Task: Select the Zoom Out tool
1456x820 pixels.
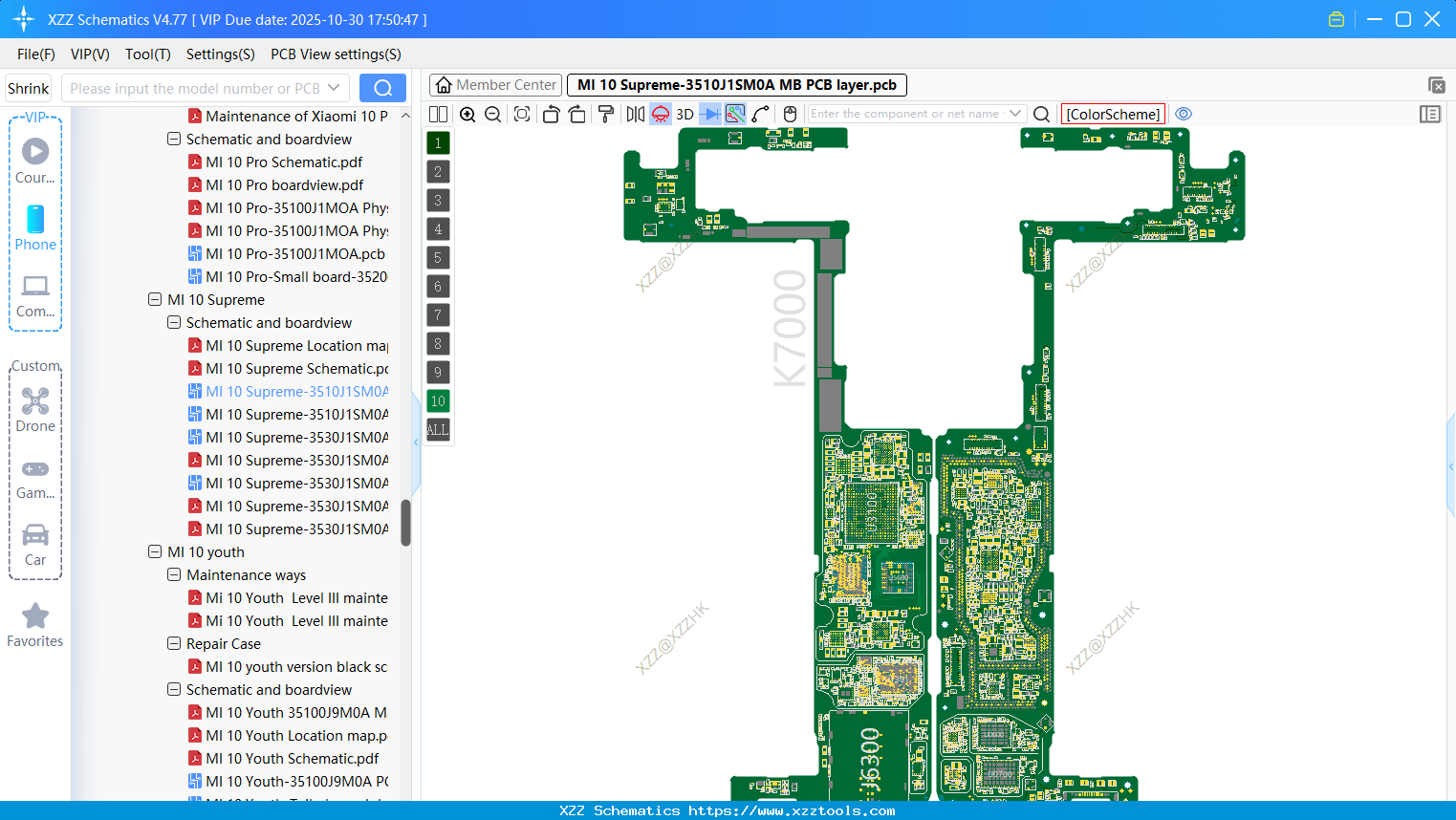Action: (491, 114)
